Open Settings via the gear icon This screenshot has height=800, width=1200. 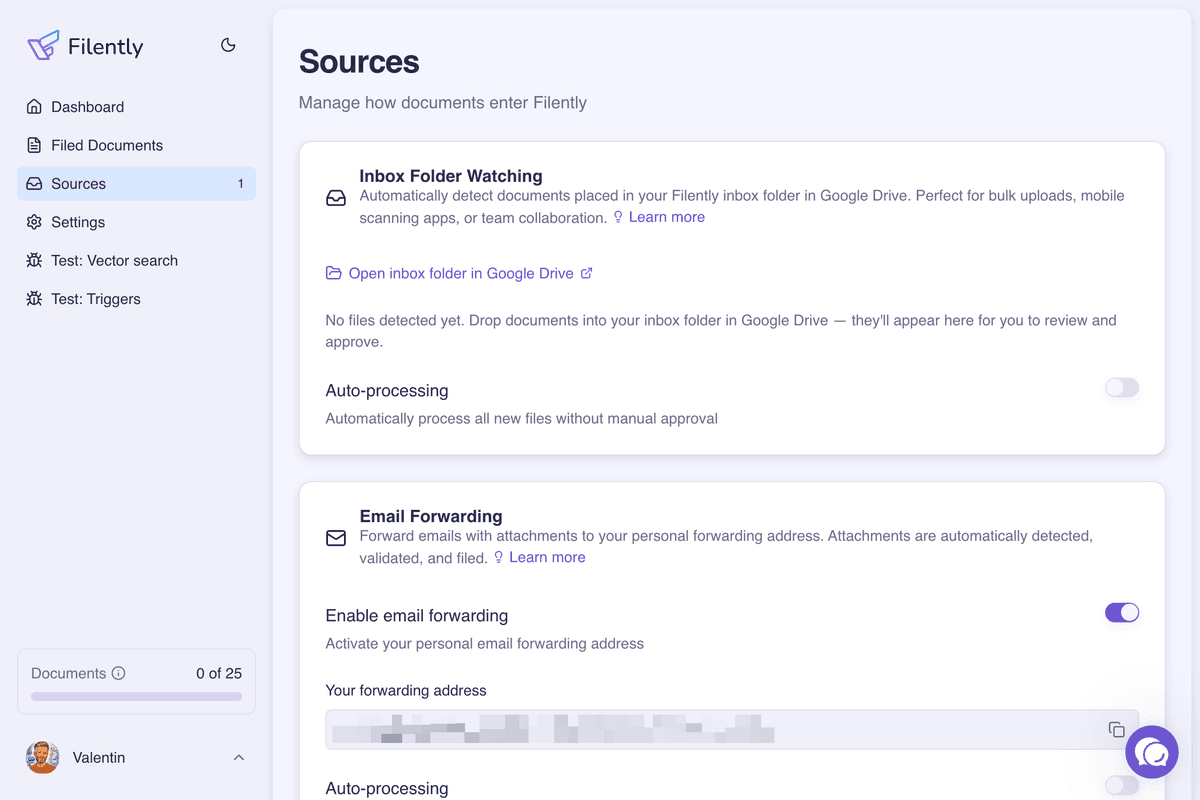[33, 222]
